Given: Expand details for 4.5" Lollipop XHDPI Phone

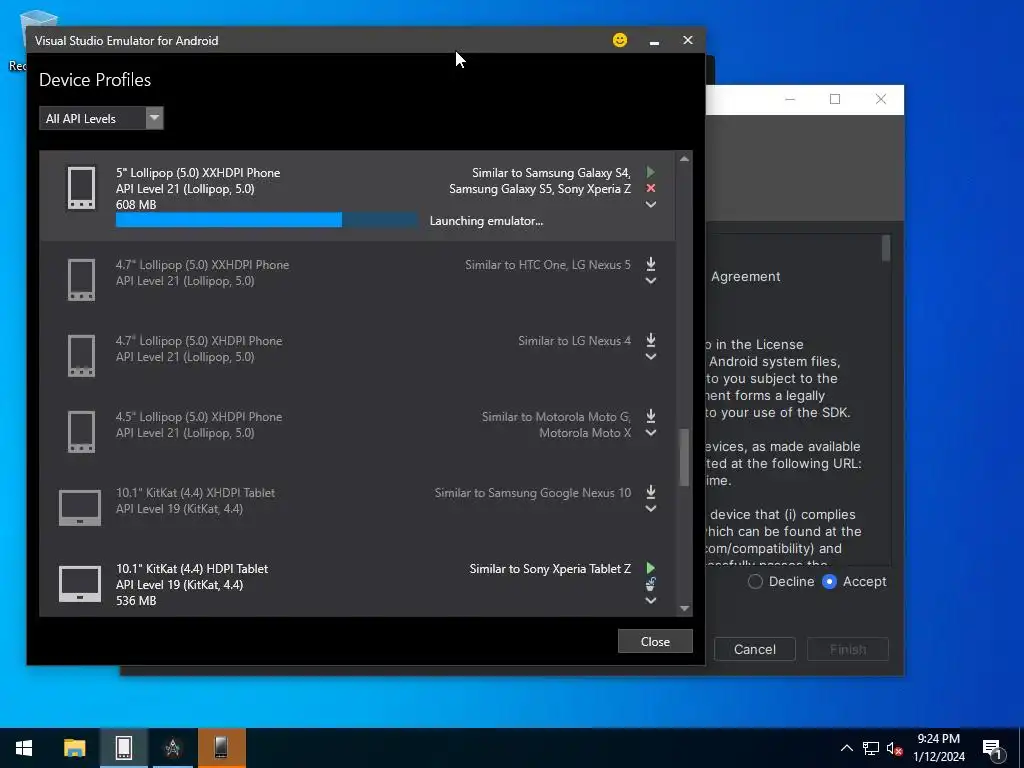Looking at the screenshot, I should pyautogui.click(x=650, y=432).
